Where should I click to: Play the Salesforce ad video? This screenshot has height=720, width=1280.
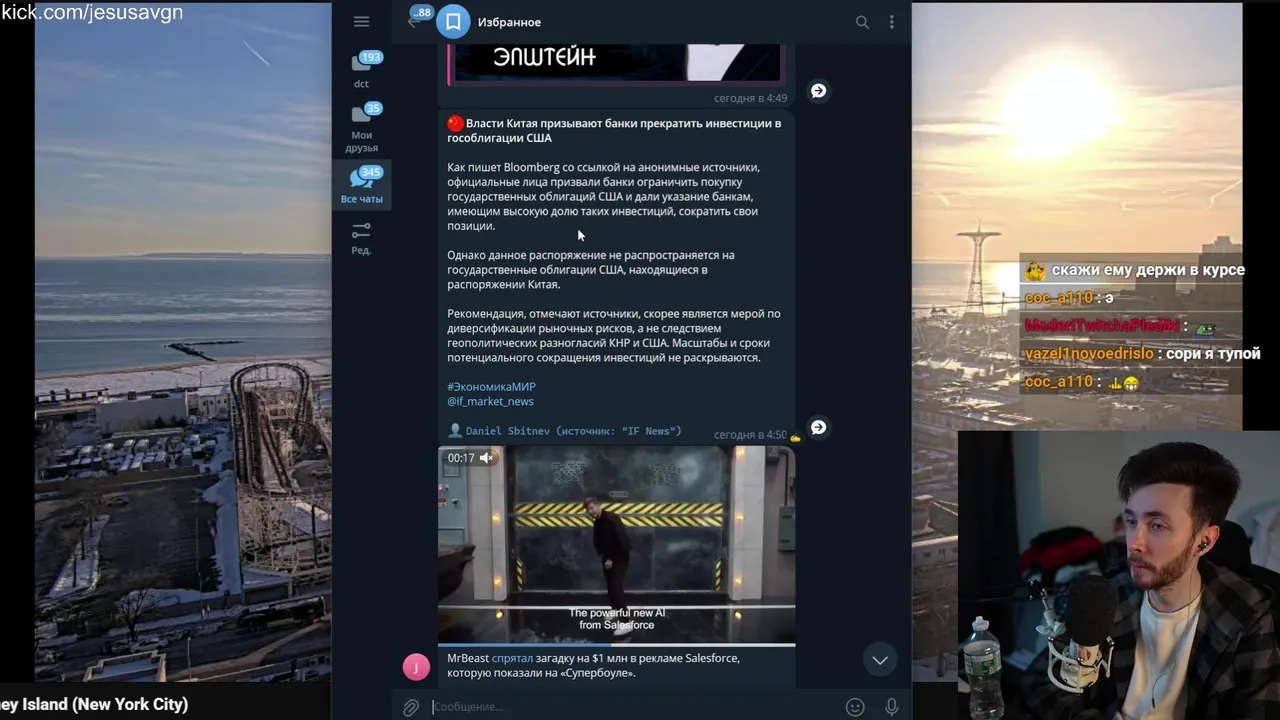tap(616, 544)
